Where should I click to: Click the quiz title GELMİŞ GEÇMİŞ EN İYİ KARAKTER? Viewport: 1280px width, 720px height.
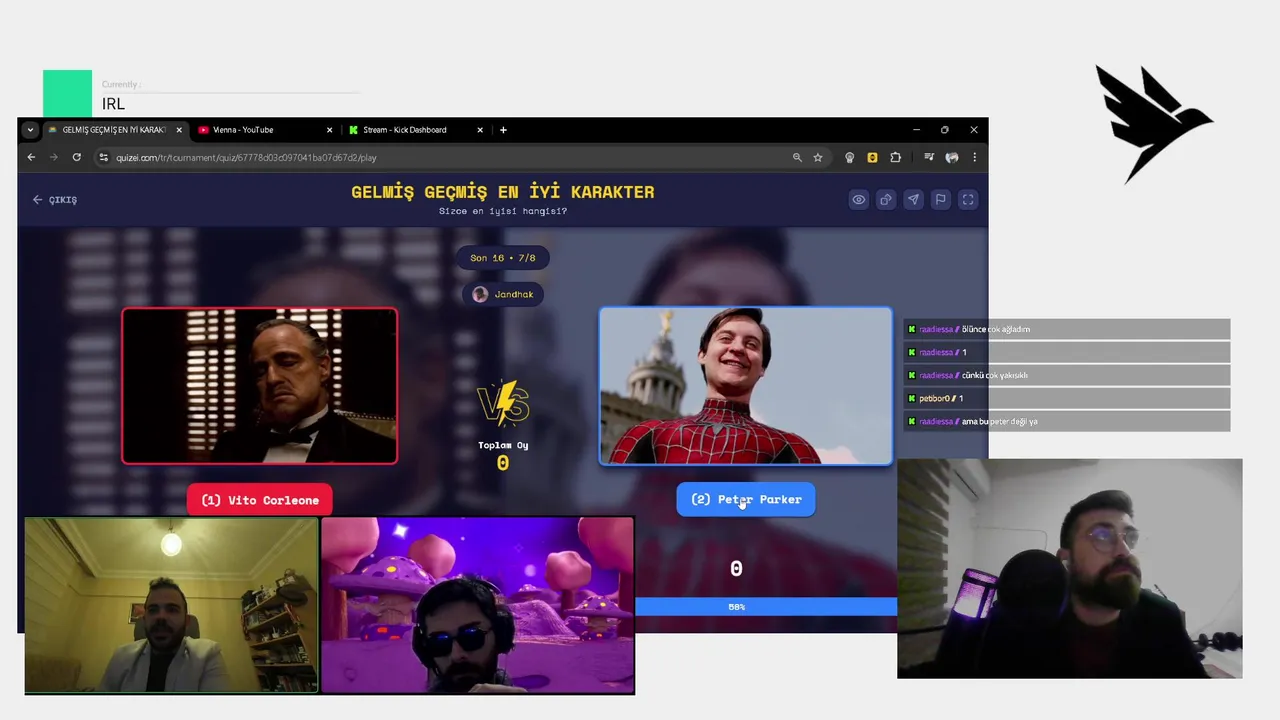pos(503,192)
